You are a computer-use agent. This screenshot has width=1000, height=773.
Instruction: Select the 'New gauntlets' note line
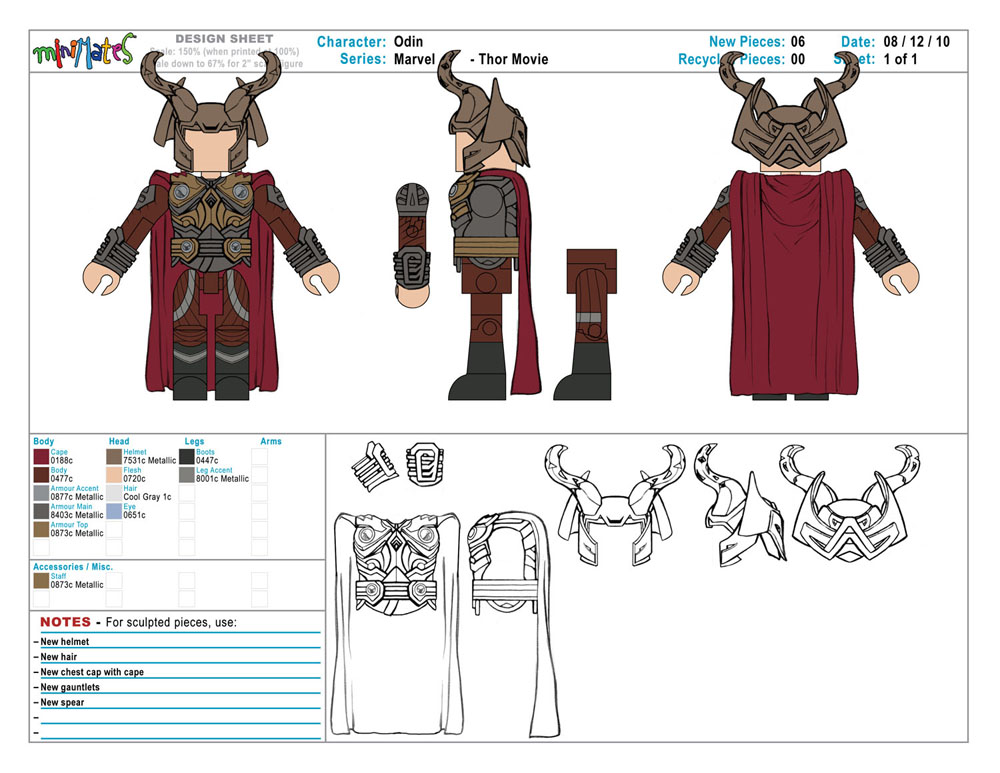[x=70, y=688]
